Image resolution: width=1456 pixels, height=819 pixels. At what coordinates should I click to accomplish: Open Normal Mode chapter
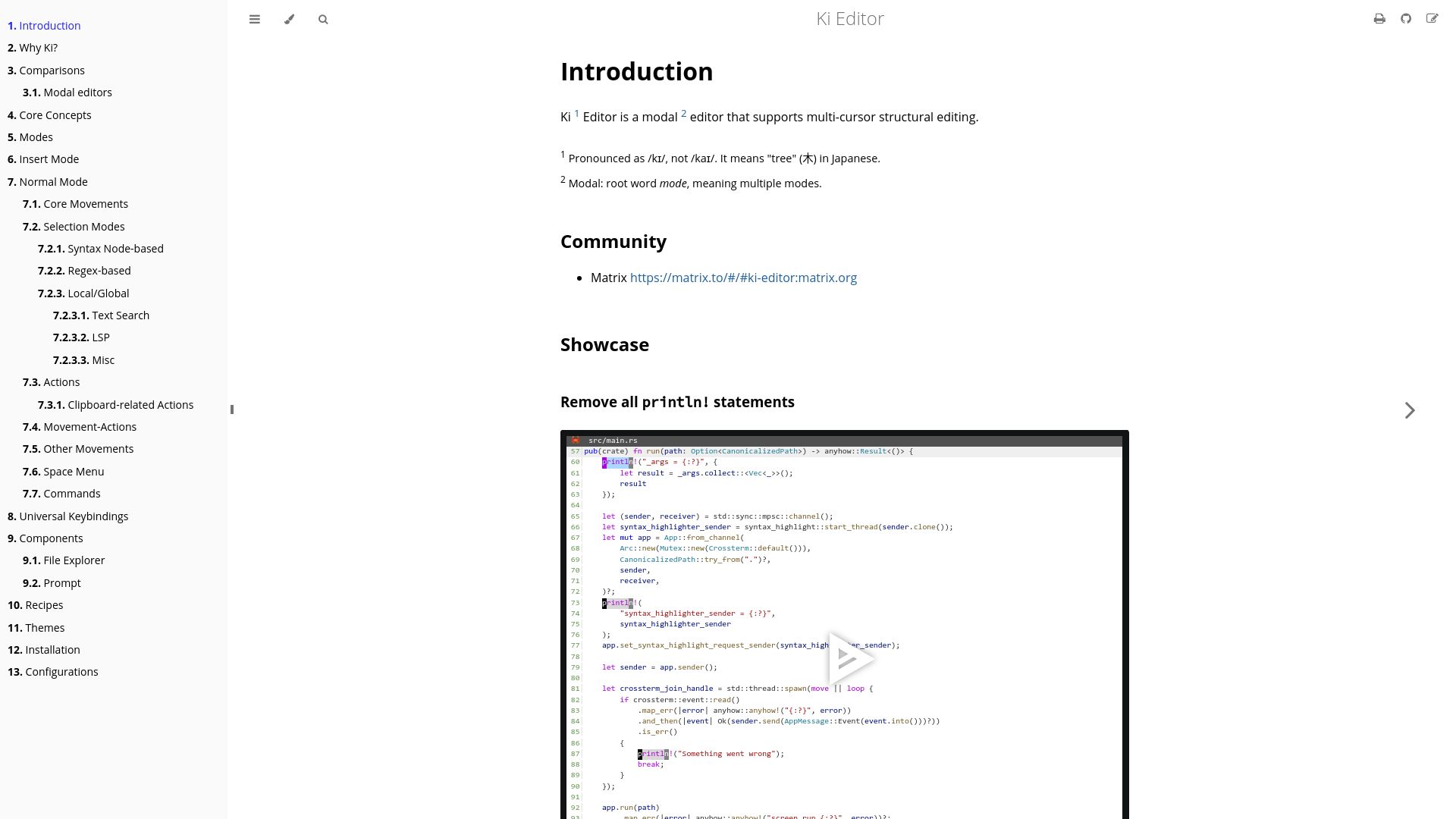pyautogui.click(x=48, y=182)
